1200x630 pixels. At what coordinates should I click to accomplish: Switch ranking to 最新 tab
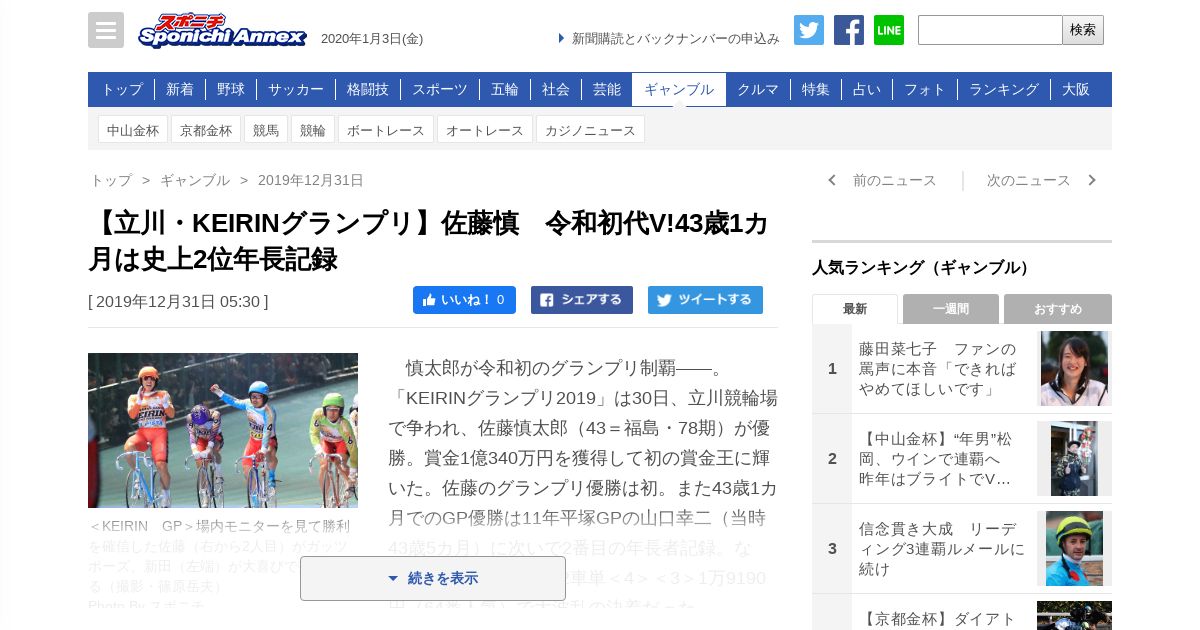(x=855, y=309)
